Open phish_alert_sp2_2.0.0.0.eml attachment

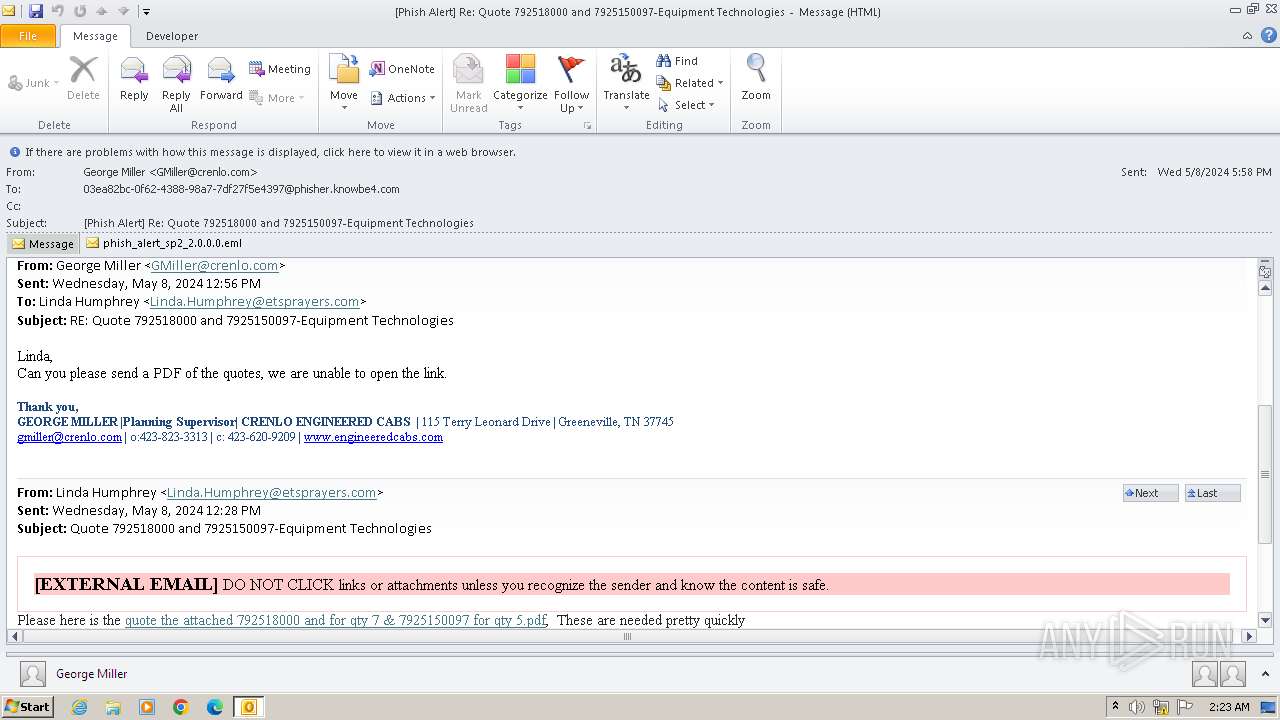tap(164, 243)
